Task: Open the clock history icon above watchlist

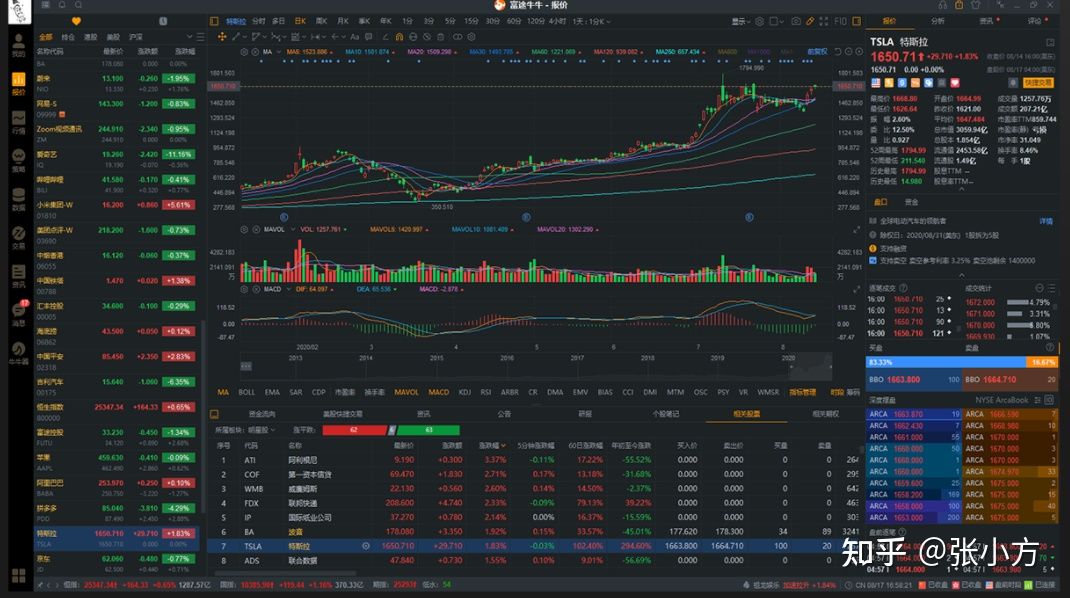Action: tap(163, 21)
